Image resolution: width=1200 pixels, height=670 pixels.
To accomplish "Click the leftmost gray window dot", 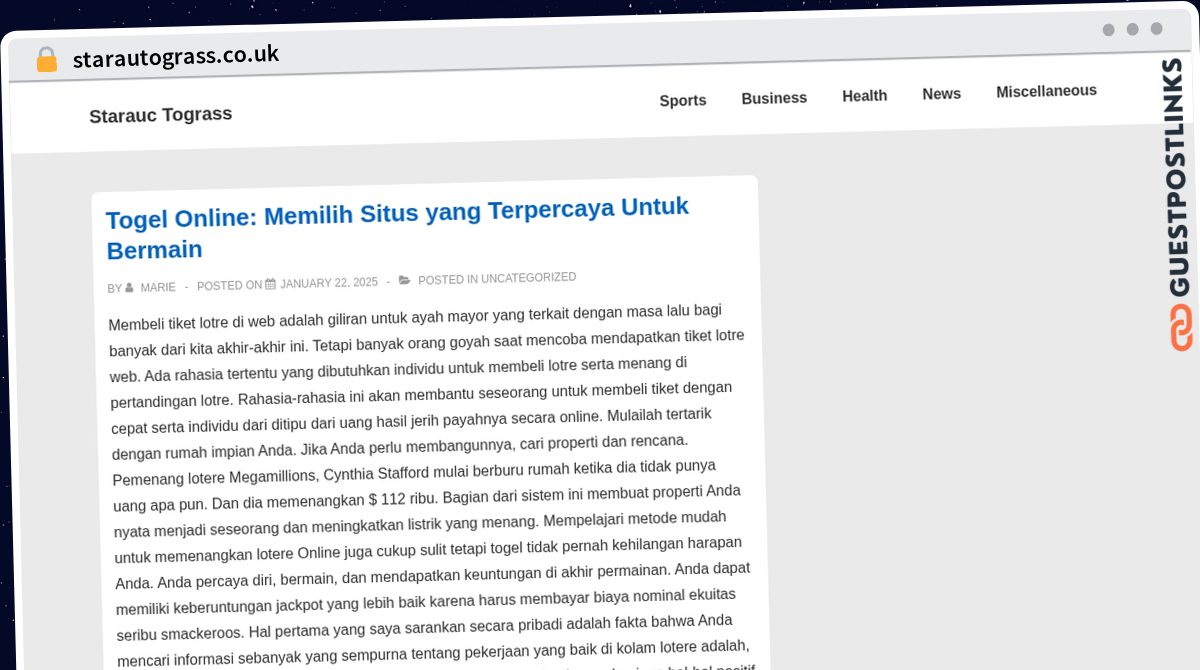I will coord(1108,30).
